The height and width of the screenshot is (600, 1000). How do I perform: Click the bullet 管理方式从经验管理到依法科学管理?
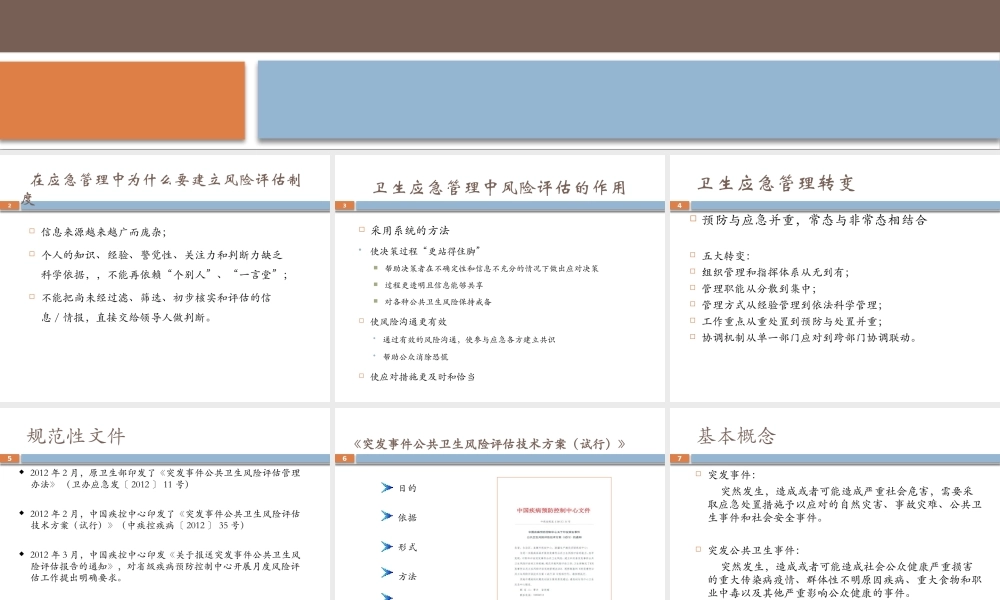792,305
